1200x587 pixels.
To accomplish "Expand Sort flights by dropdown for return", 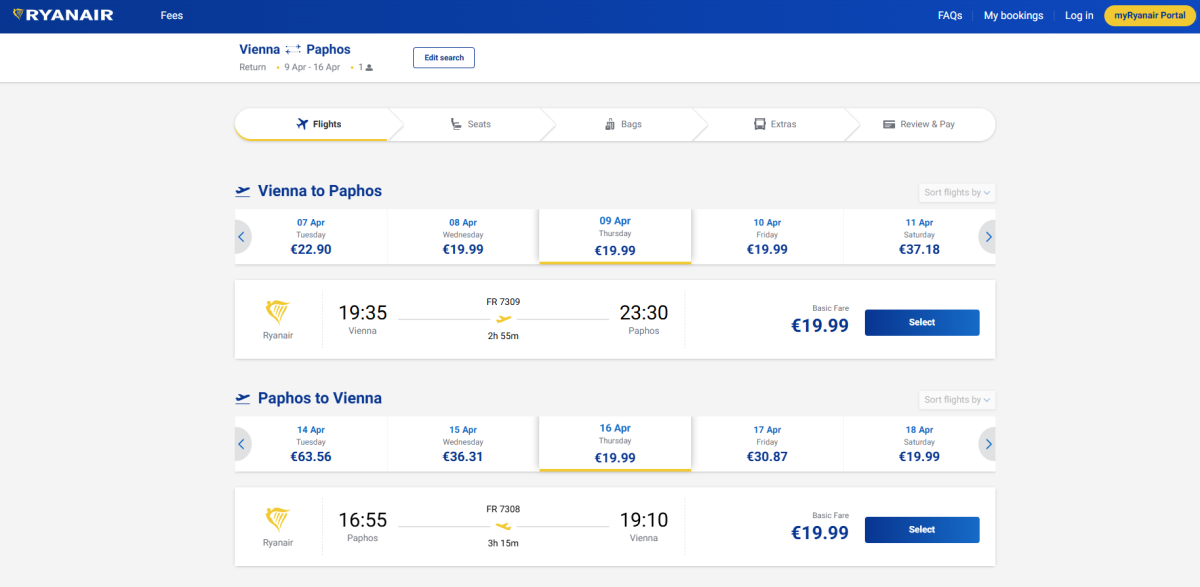I will coord(956,400).
